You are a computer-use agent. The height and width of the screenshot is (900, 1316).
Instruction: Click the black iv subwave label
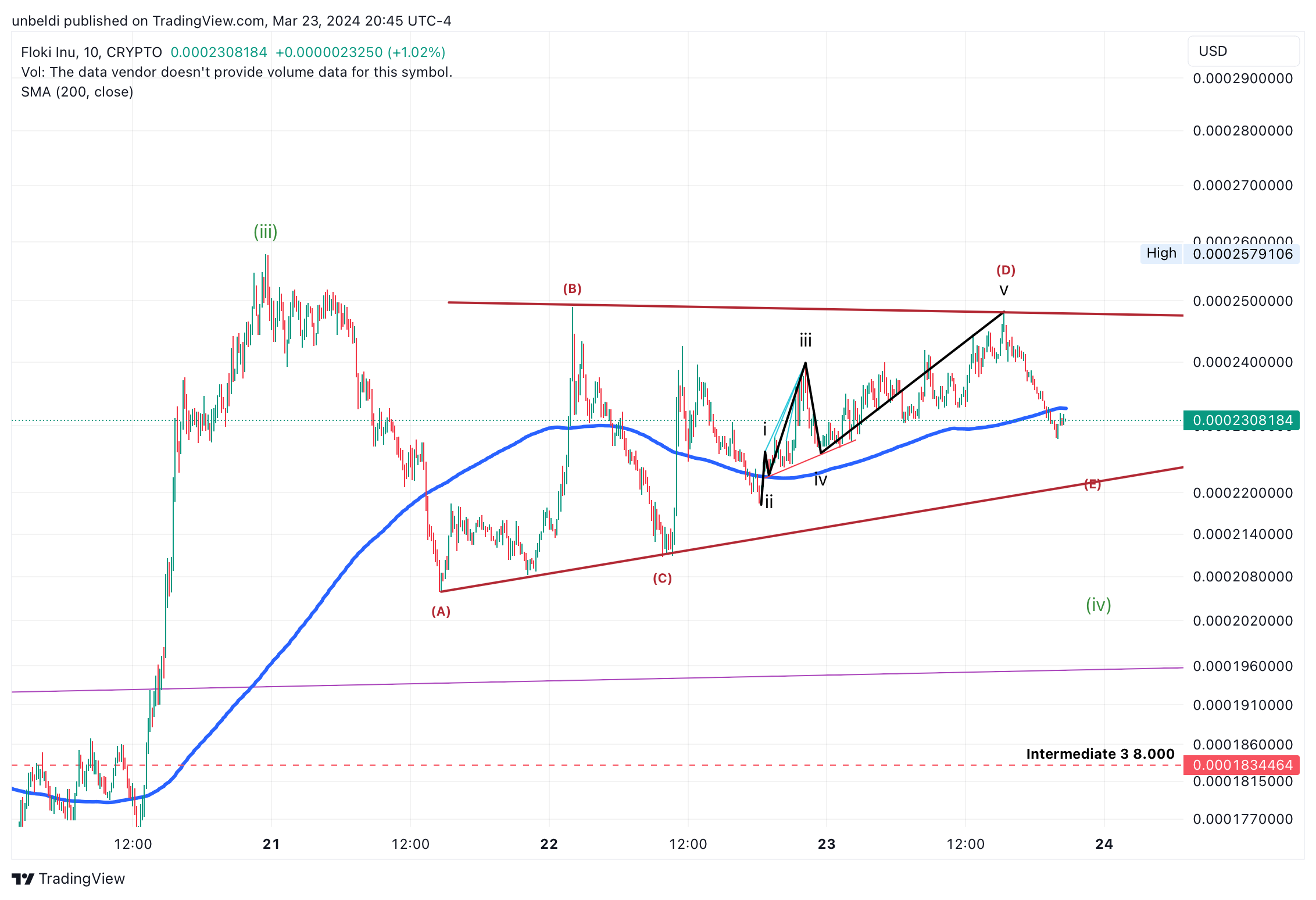(x=820, y=480)
